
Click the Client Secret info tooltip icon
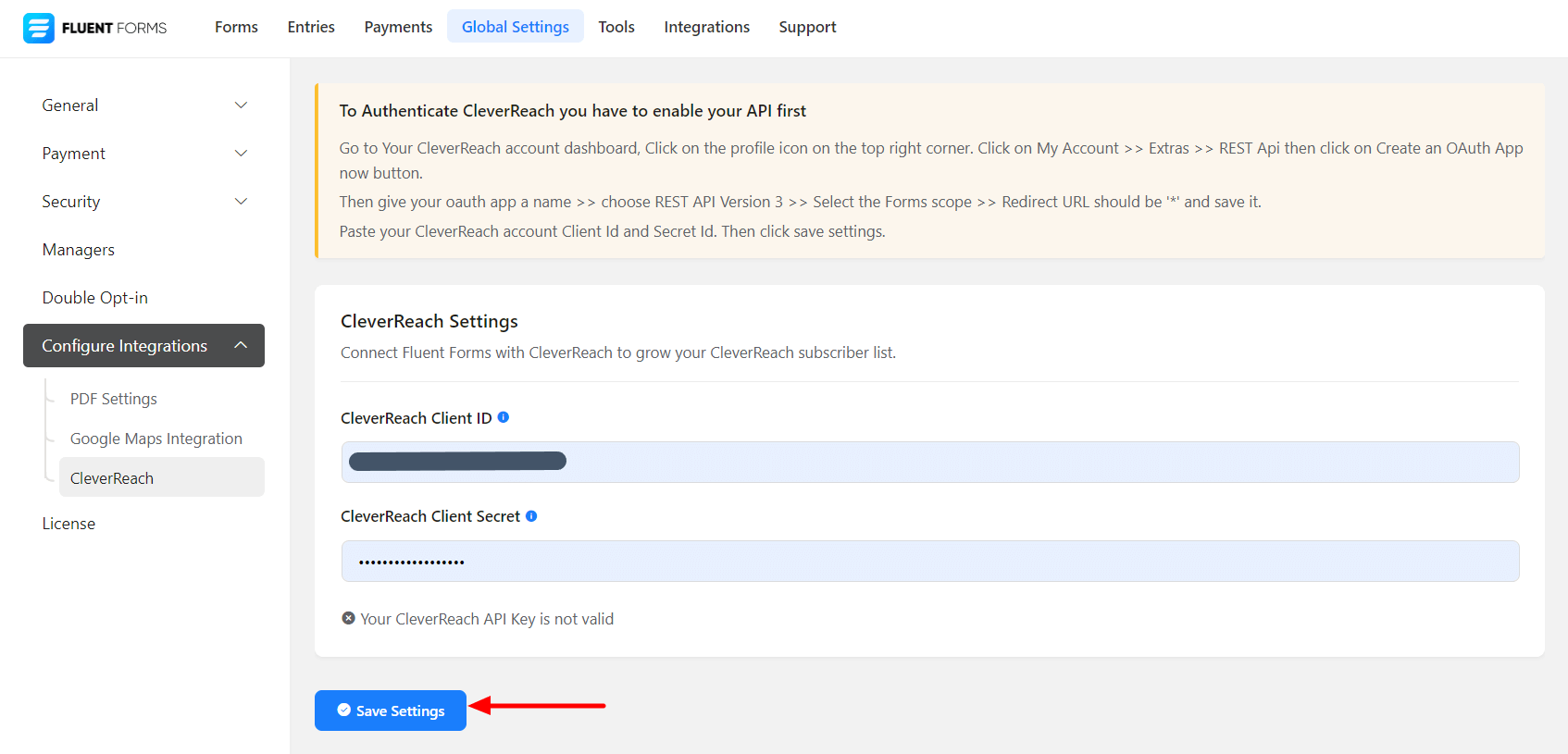point(531,516)
